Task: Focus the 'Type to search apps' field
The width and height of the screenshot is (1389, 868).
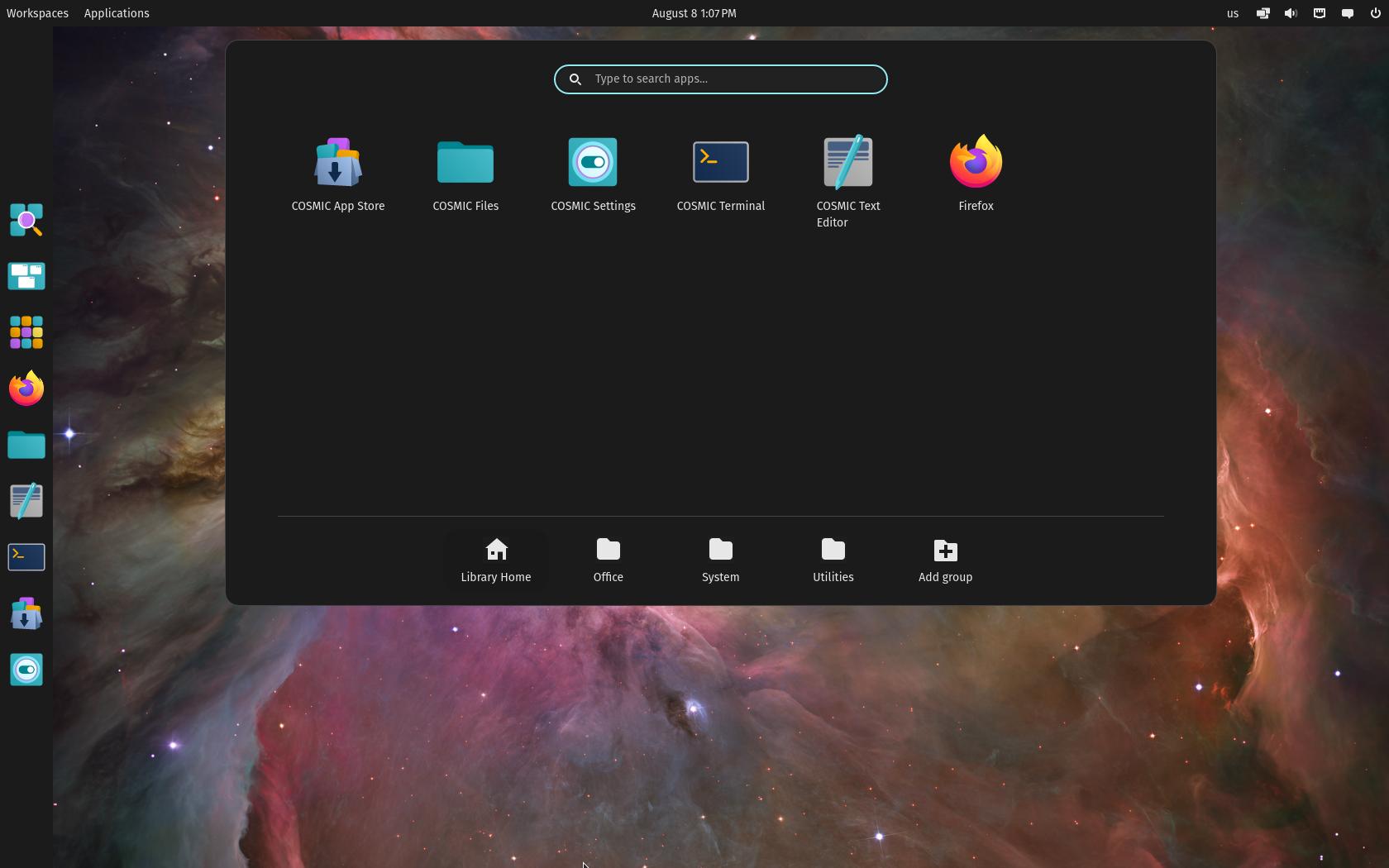Action: tap(721, 79)
